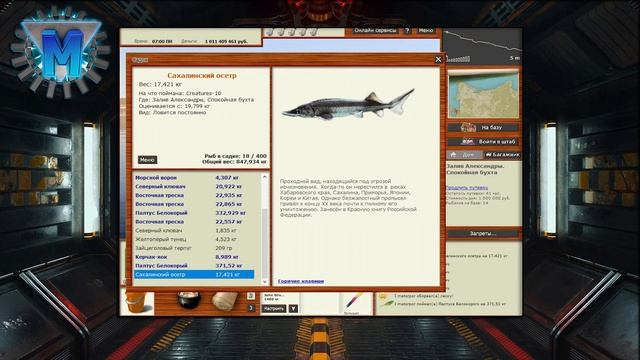This screenshot has width=640, height=360.
Task: Select the Зайцеголовый терпуг 209 гр row
Action: (x=195, y=248)
